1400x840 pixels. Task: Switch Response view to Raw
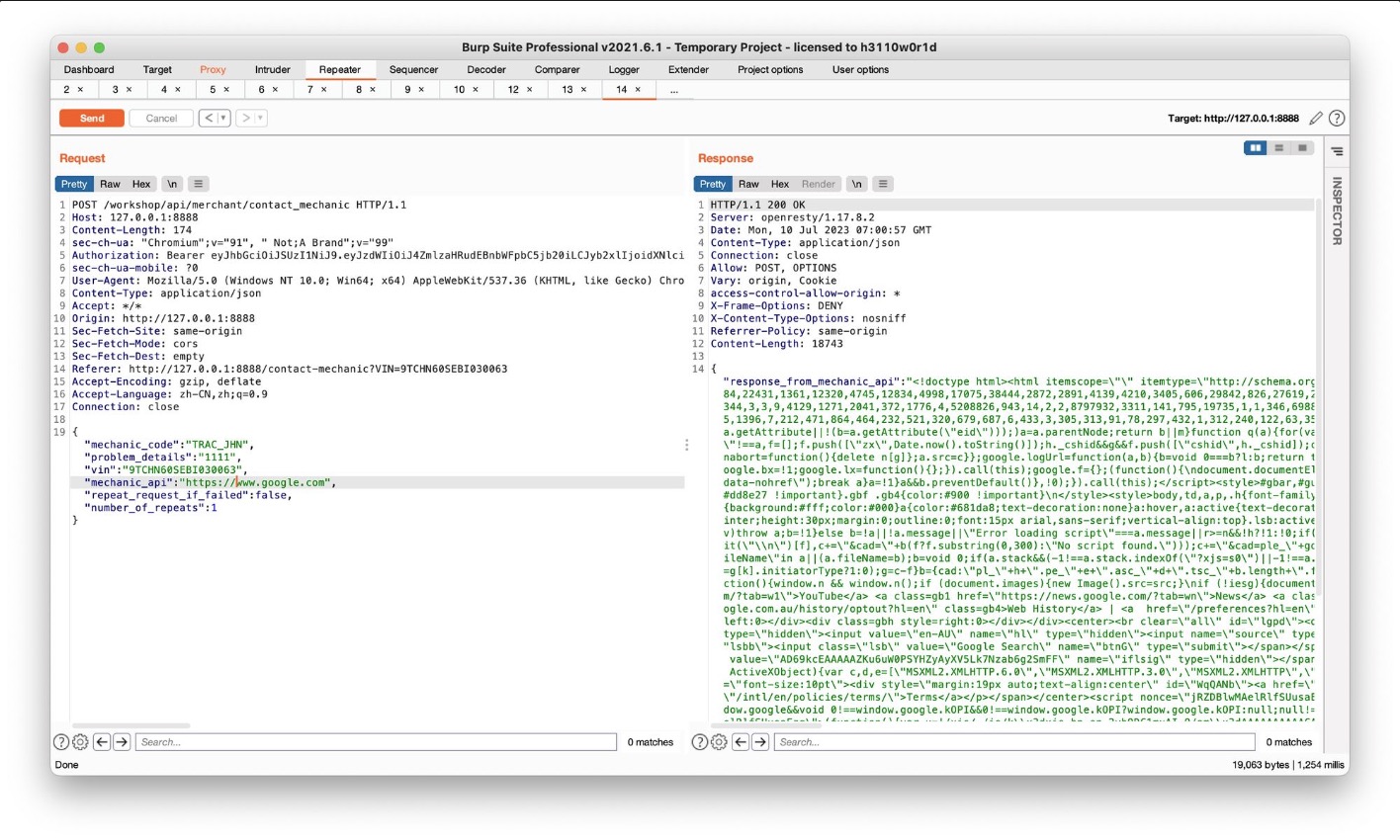pos(748,184)
